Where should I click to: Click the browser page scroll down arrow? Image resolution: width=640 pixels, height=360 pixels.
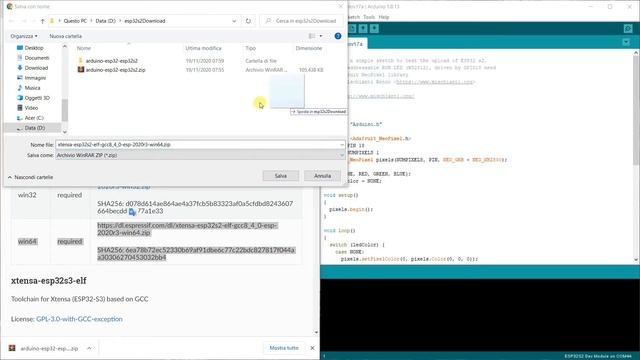316,333
